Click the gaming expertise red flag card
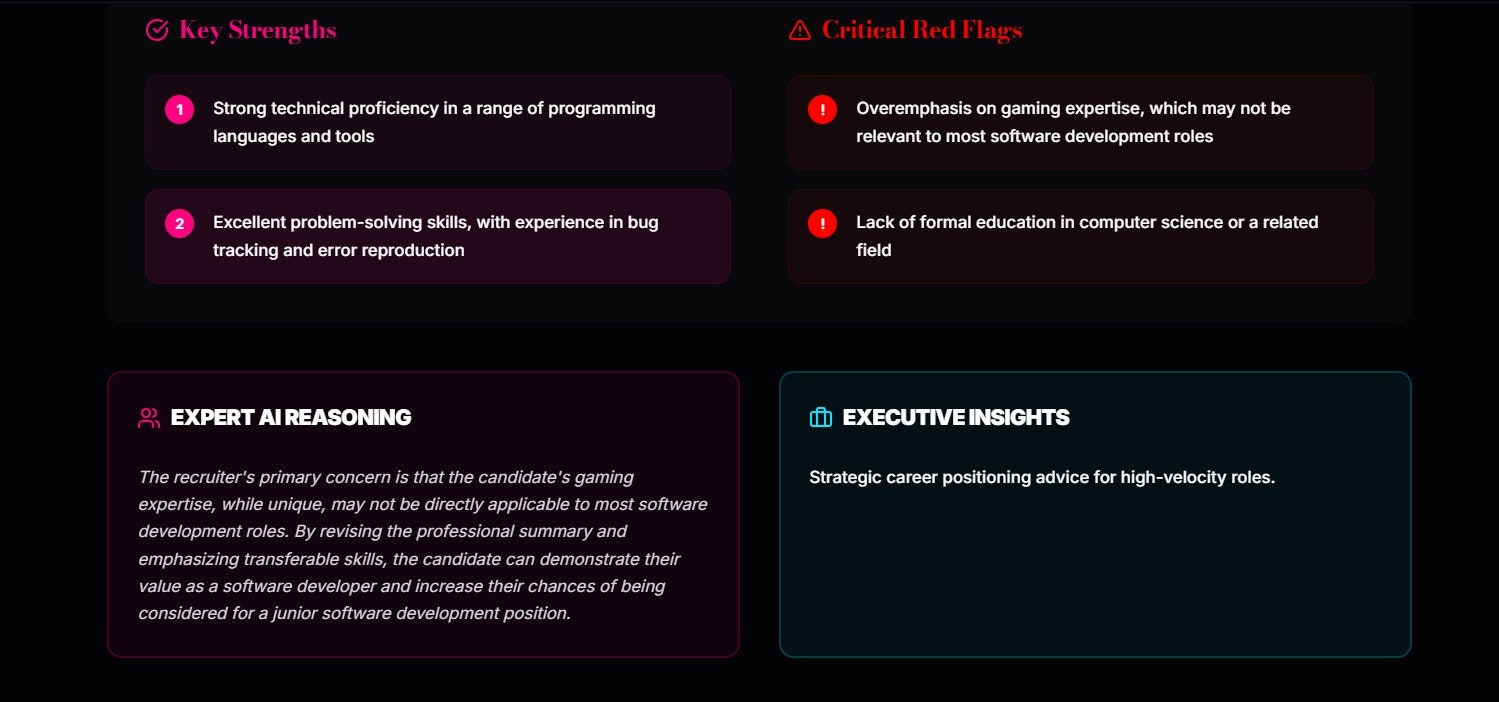The width and height of the screenshot is (1499, 702). coord(1080,122)
